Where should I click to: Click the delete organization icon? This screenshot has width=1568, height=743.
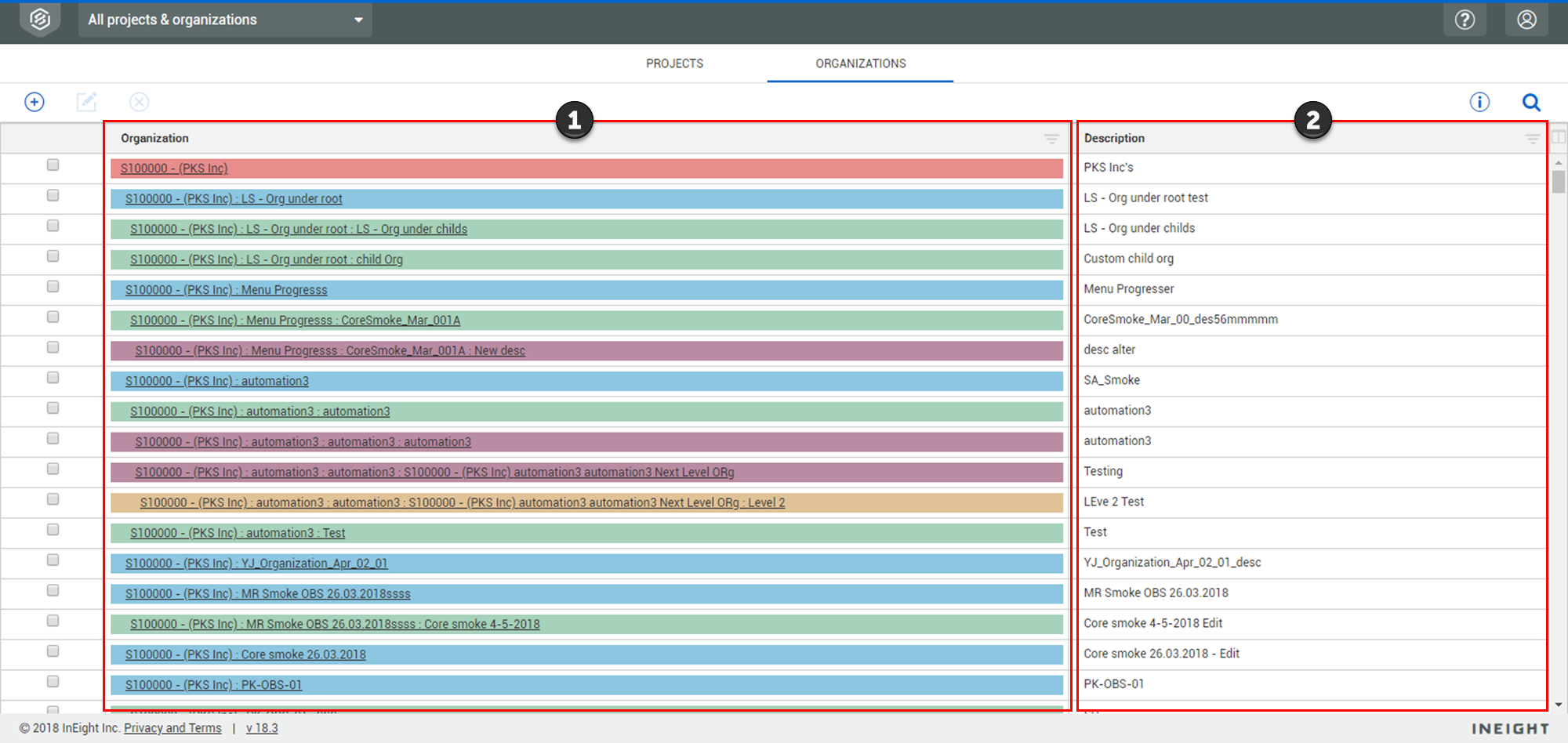(139, 102)
